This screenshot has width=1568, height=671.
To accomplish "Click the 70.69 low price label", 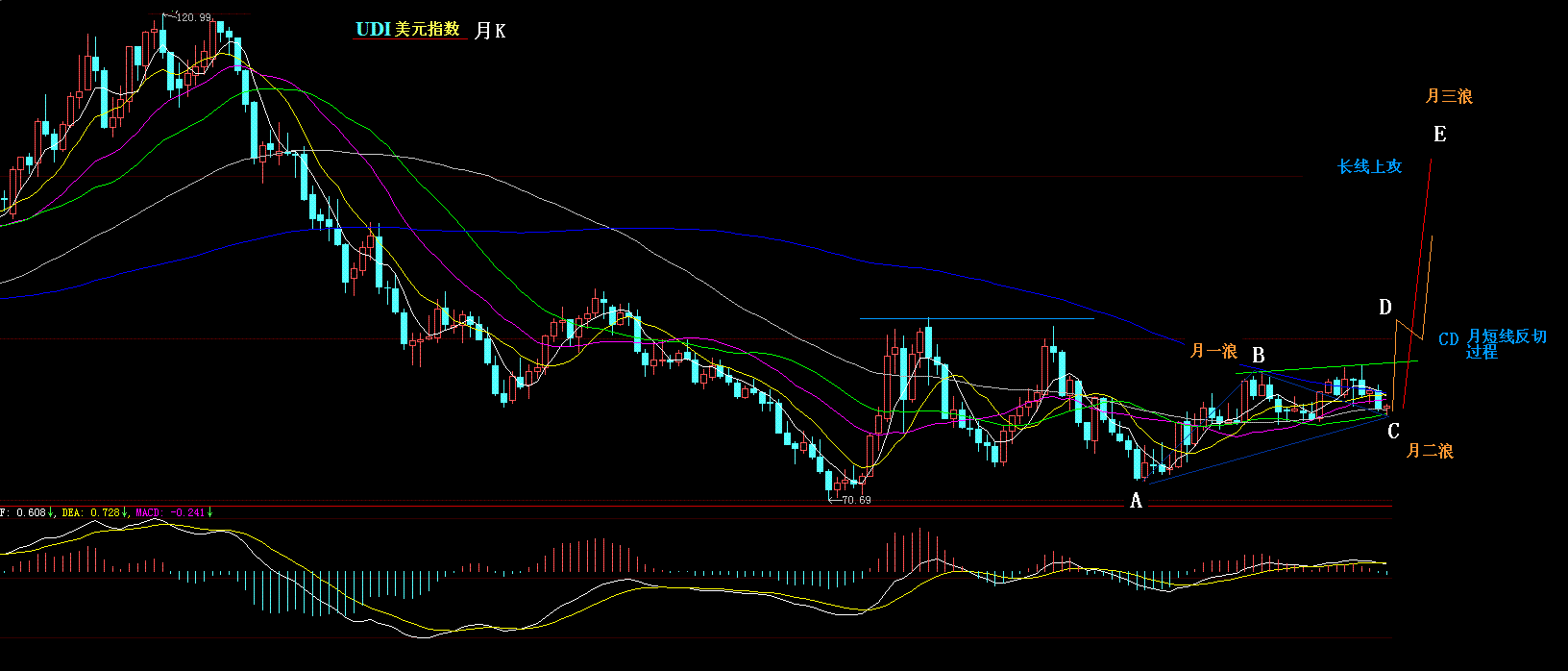I will point(855,500).
